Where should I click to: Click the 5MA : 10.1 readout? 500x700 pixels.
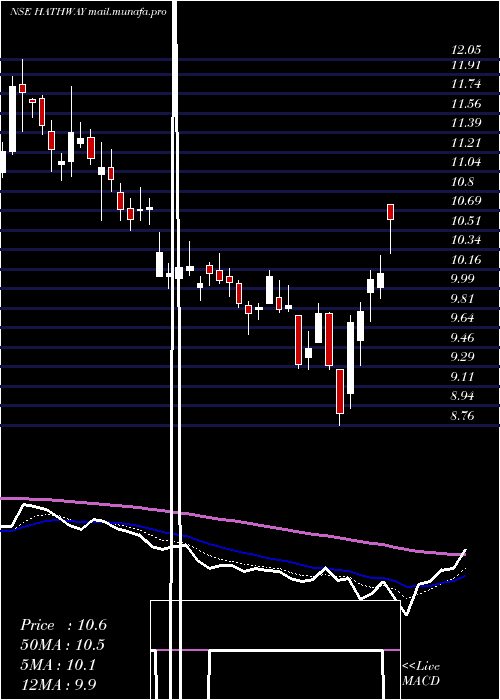point(58,665)
